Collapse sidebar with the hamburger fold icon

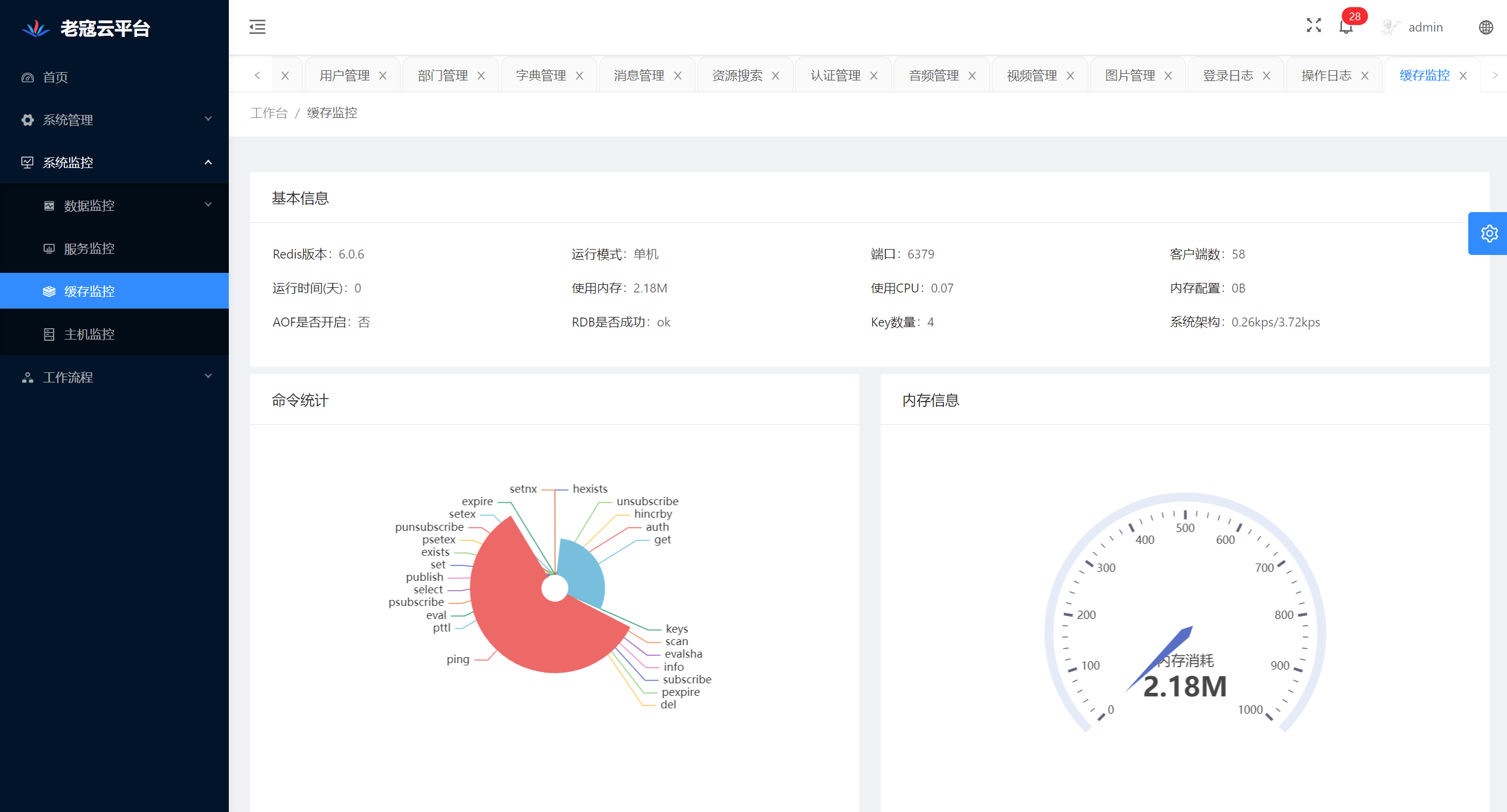[257, 27]
